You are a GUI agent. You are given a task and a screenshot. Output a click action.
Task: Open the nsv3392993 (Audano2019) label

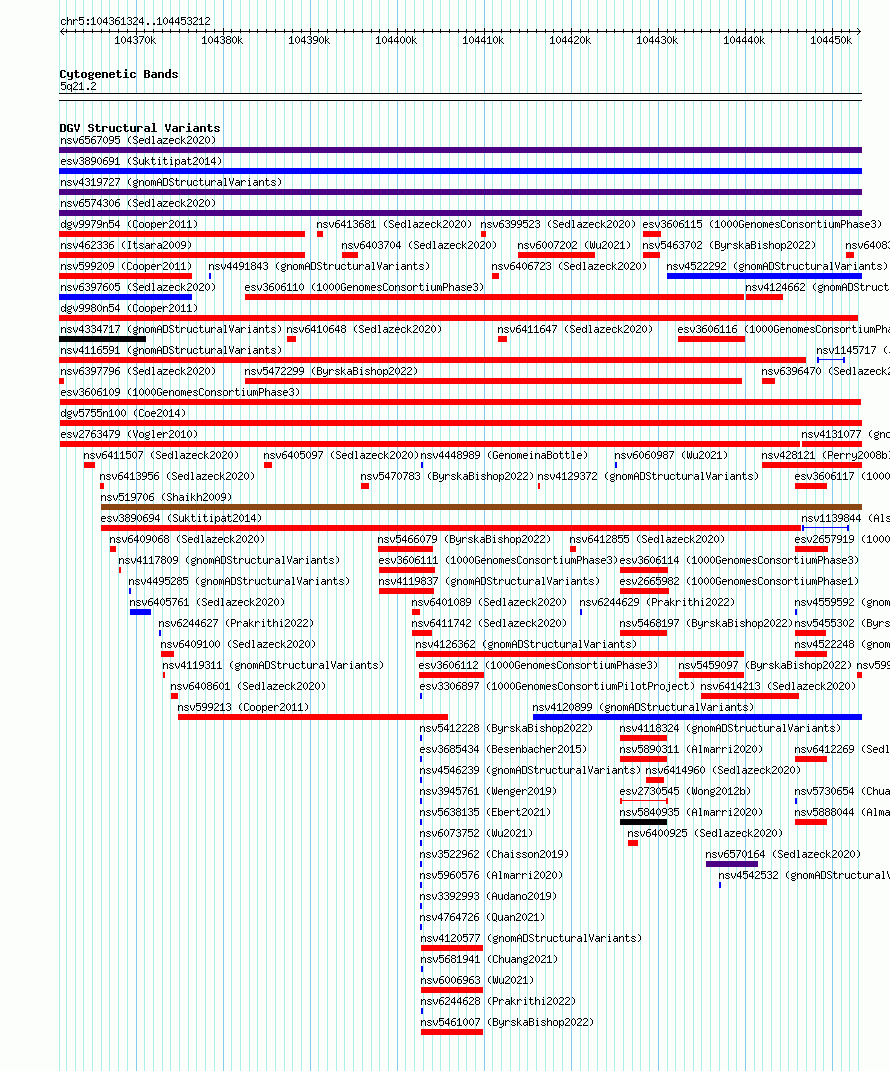(488, 896)
